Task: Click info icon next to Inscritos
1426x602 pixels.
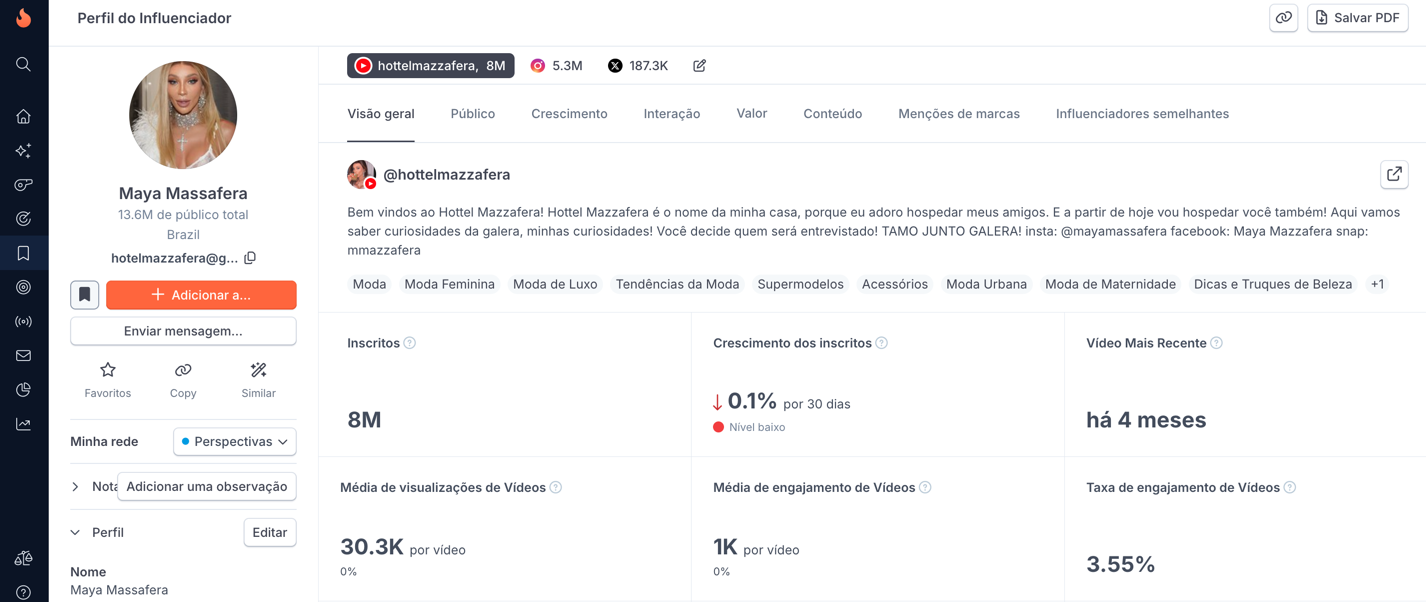Action: (410, 343)
